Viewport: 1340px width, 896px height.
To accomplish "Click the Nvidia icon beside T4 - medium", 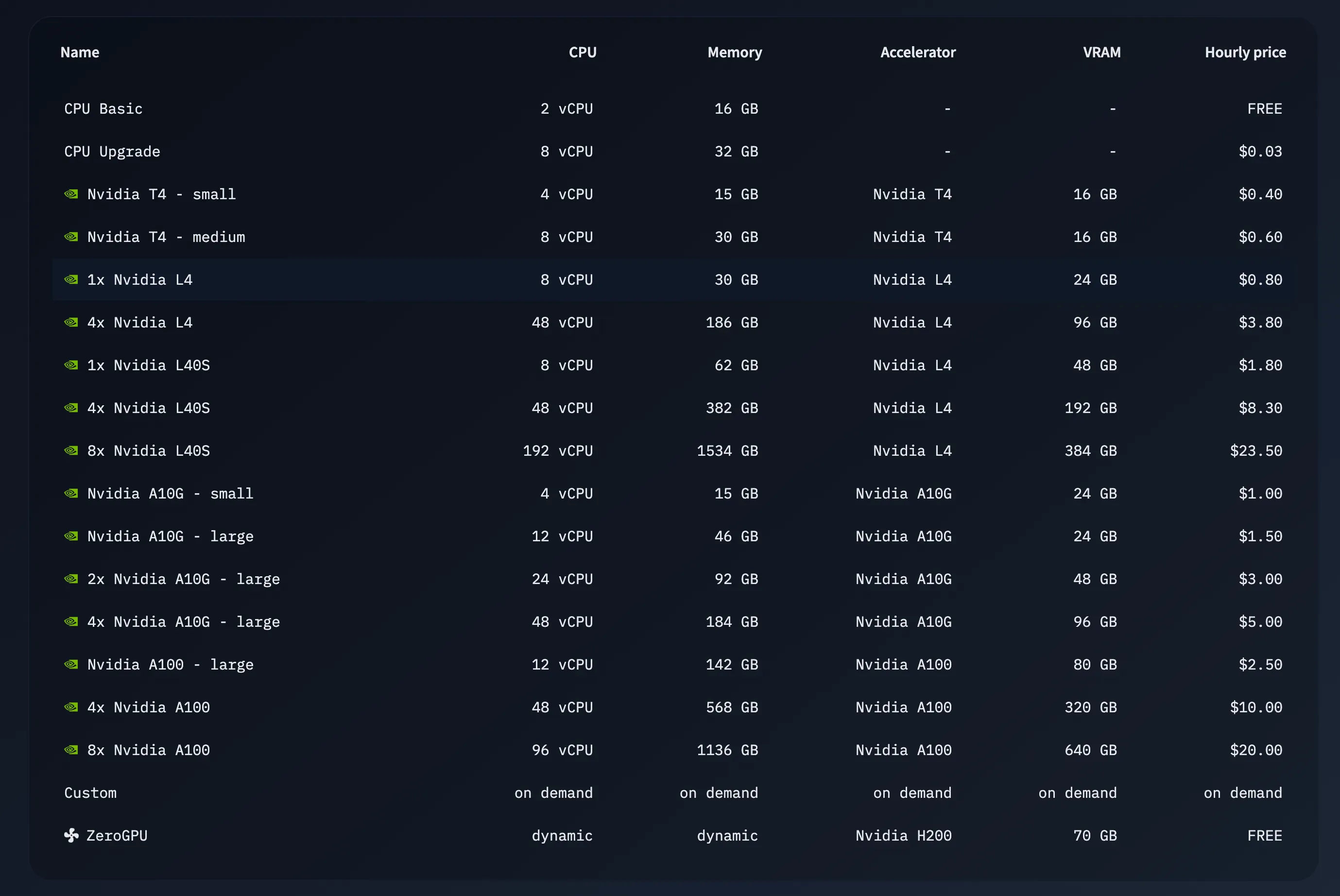I will point(71,237).
